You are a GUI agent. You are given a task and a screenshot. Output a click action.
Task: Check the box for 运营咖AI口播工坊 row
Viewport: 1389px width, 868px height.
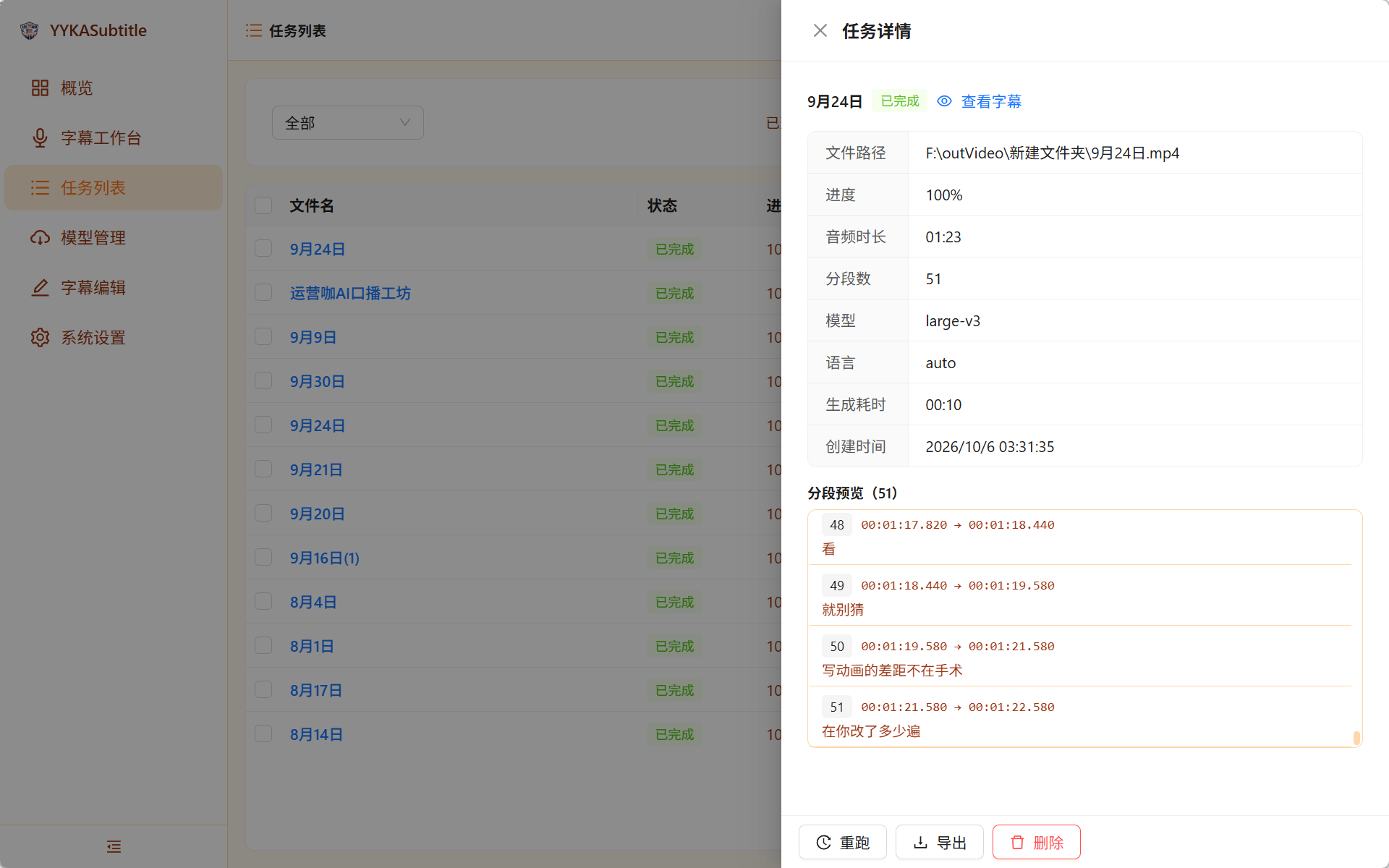click(263, 293)
